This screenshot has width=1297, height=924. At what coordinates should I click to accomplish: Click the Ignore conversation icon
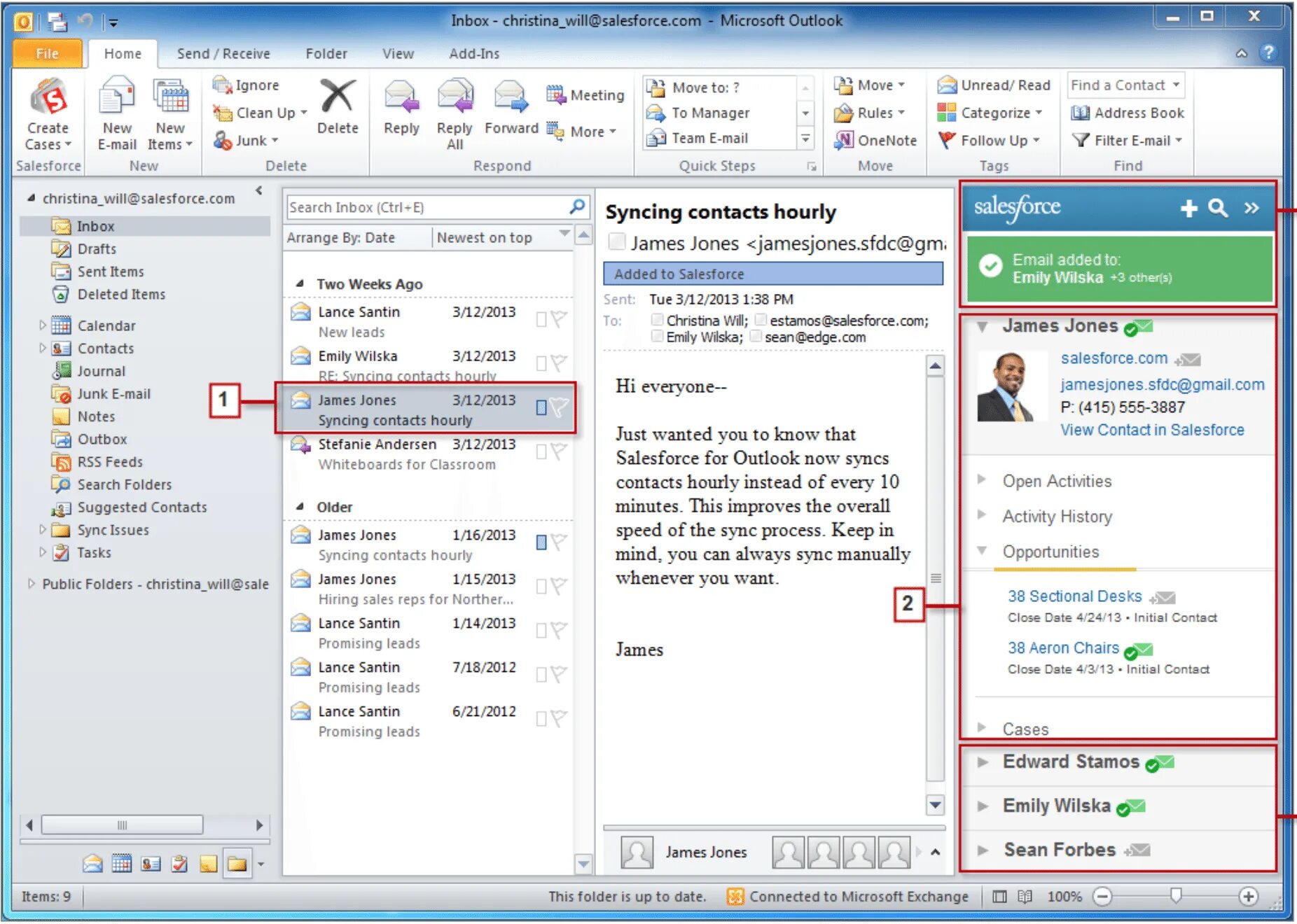point(222,85)
